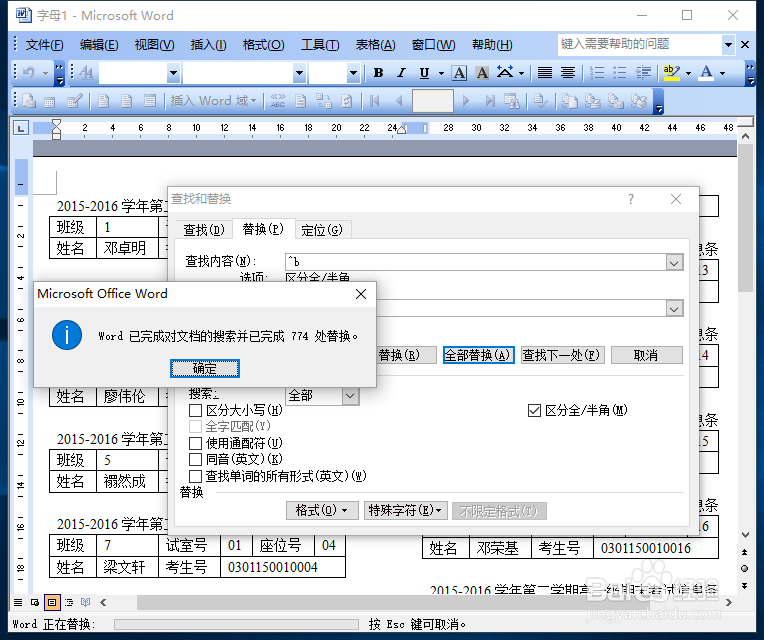Apply numbered list icon
Viewport: 764px width, 640px height.
(x=597, y=73)
